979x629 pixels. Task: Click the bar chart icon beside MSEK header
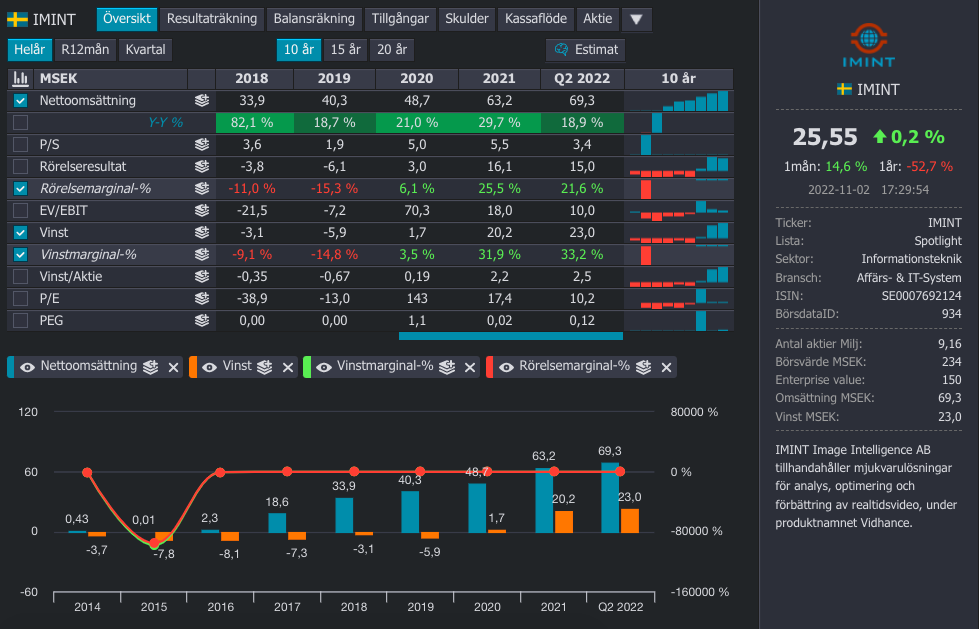pos(20,79)
